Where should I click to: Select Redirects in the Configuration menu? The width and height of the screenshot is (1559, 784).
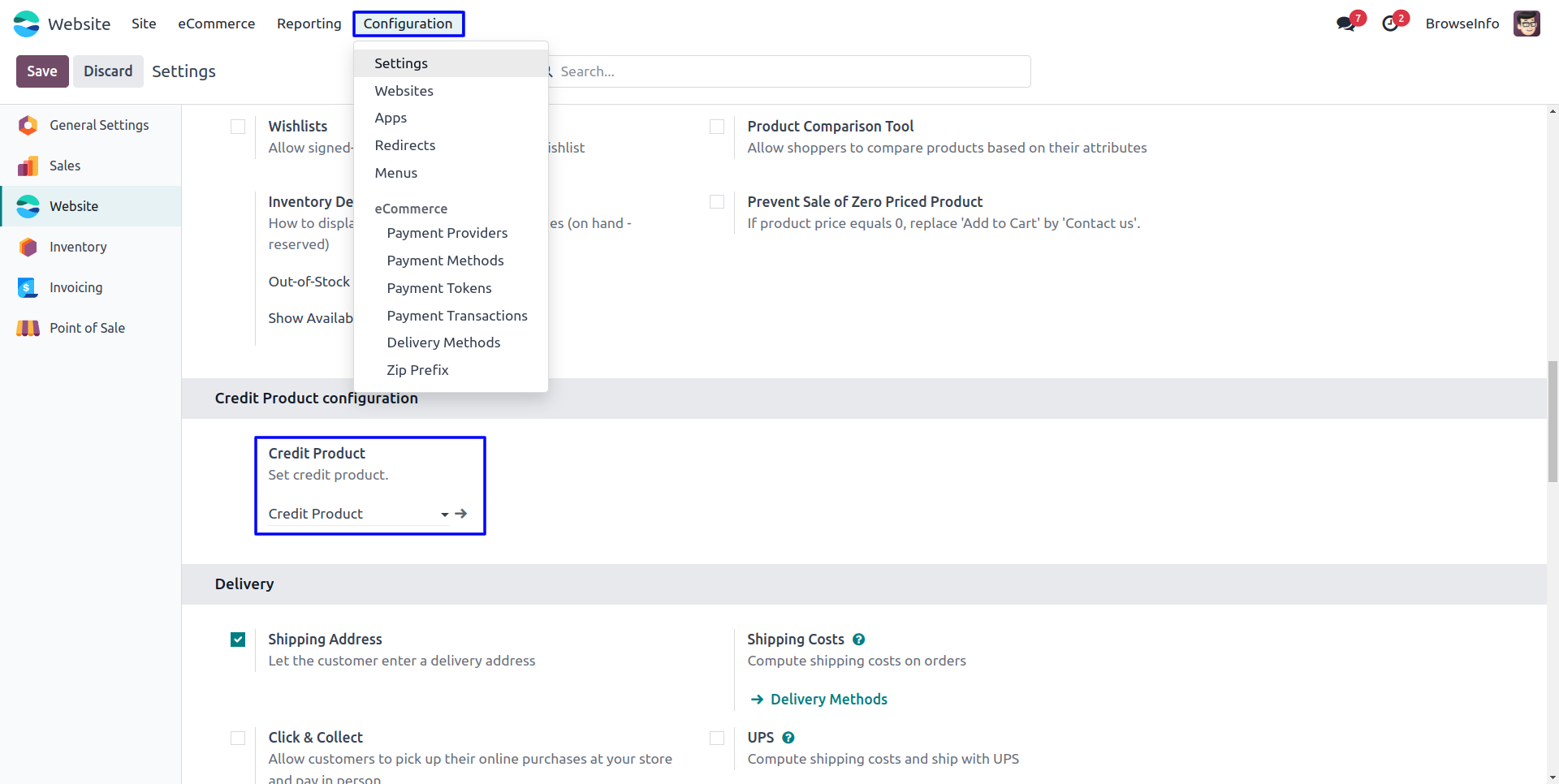click(x=404, y=145)
